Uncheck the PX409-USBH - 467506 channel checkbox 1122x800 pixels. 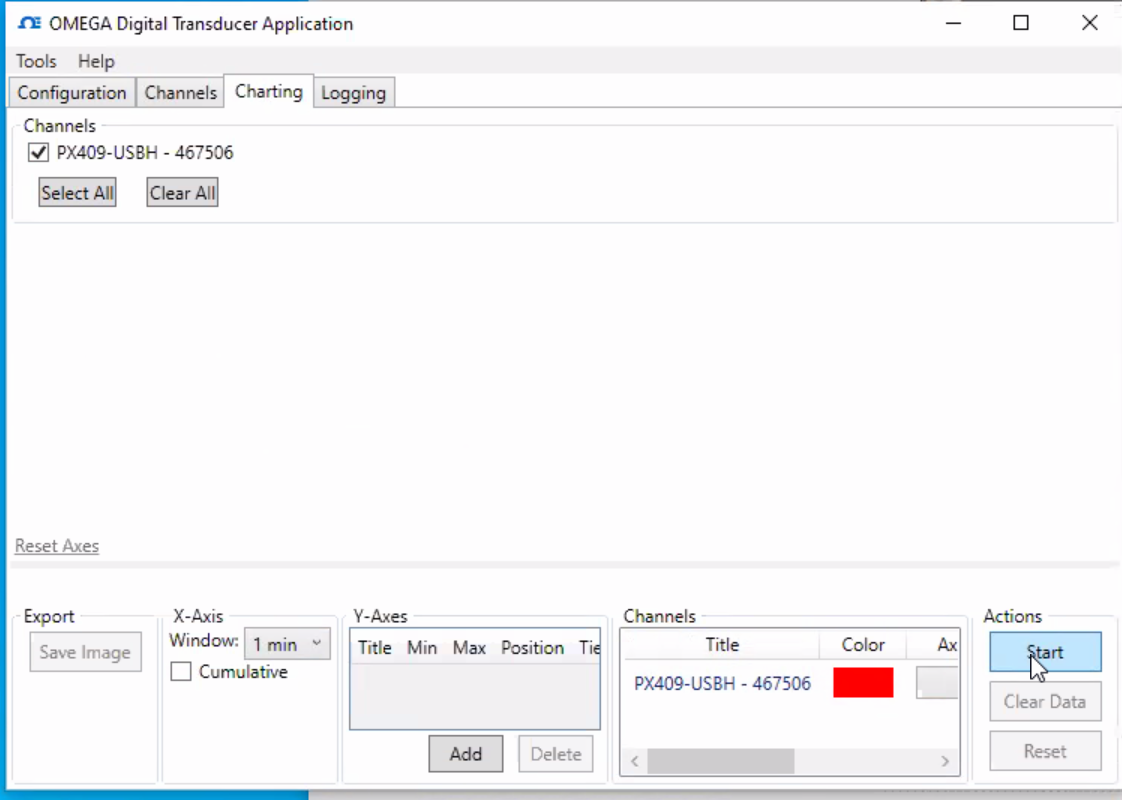39,152
